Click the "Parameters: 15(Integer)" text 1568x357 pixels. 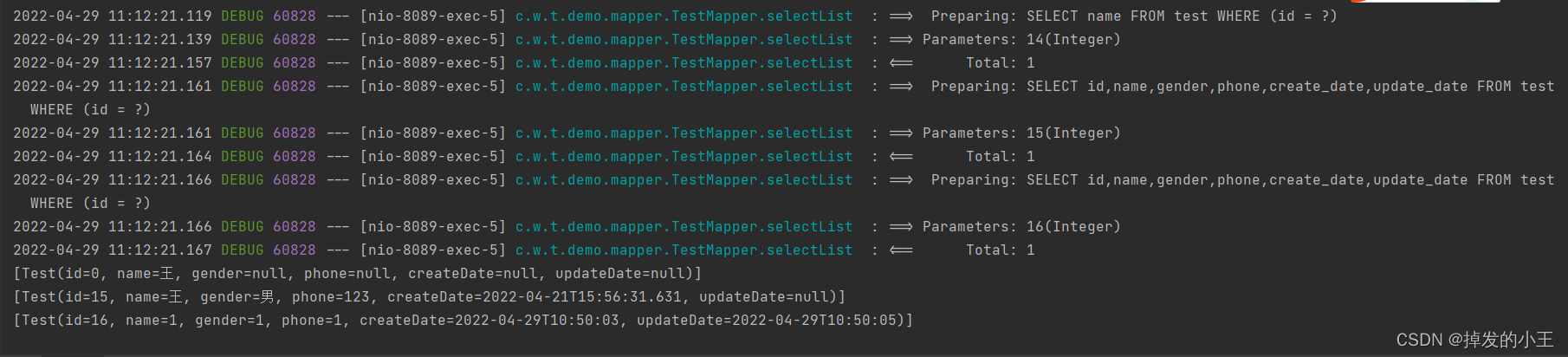pos(1021,133)
